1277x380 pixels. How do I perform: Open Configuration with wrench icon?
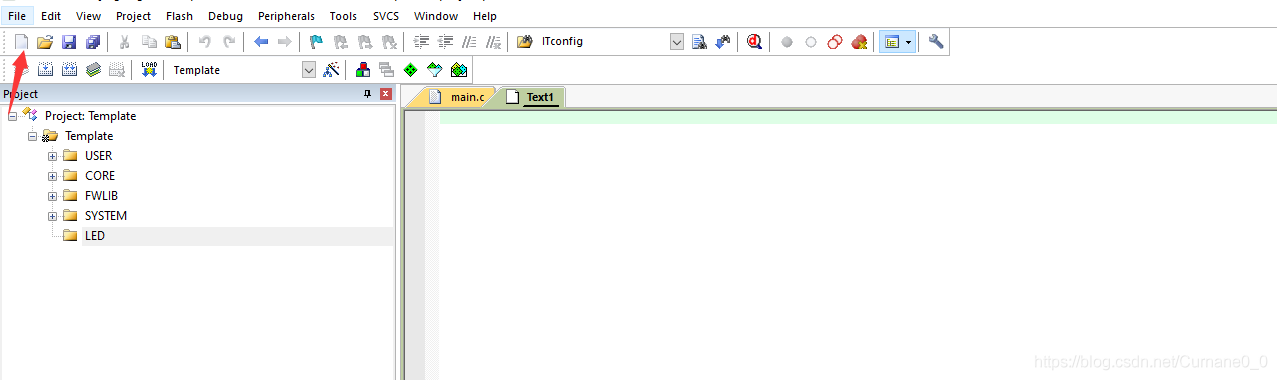pos(936,42)
